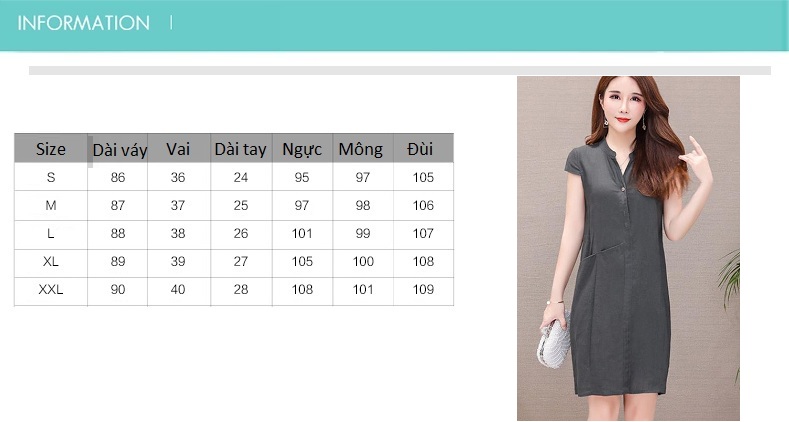Select dress length value 90

[x=118, y=289]
